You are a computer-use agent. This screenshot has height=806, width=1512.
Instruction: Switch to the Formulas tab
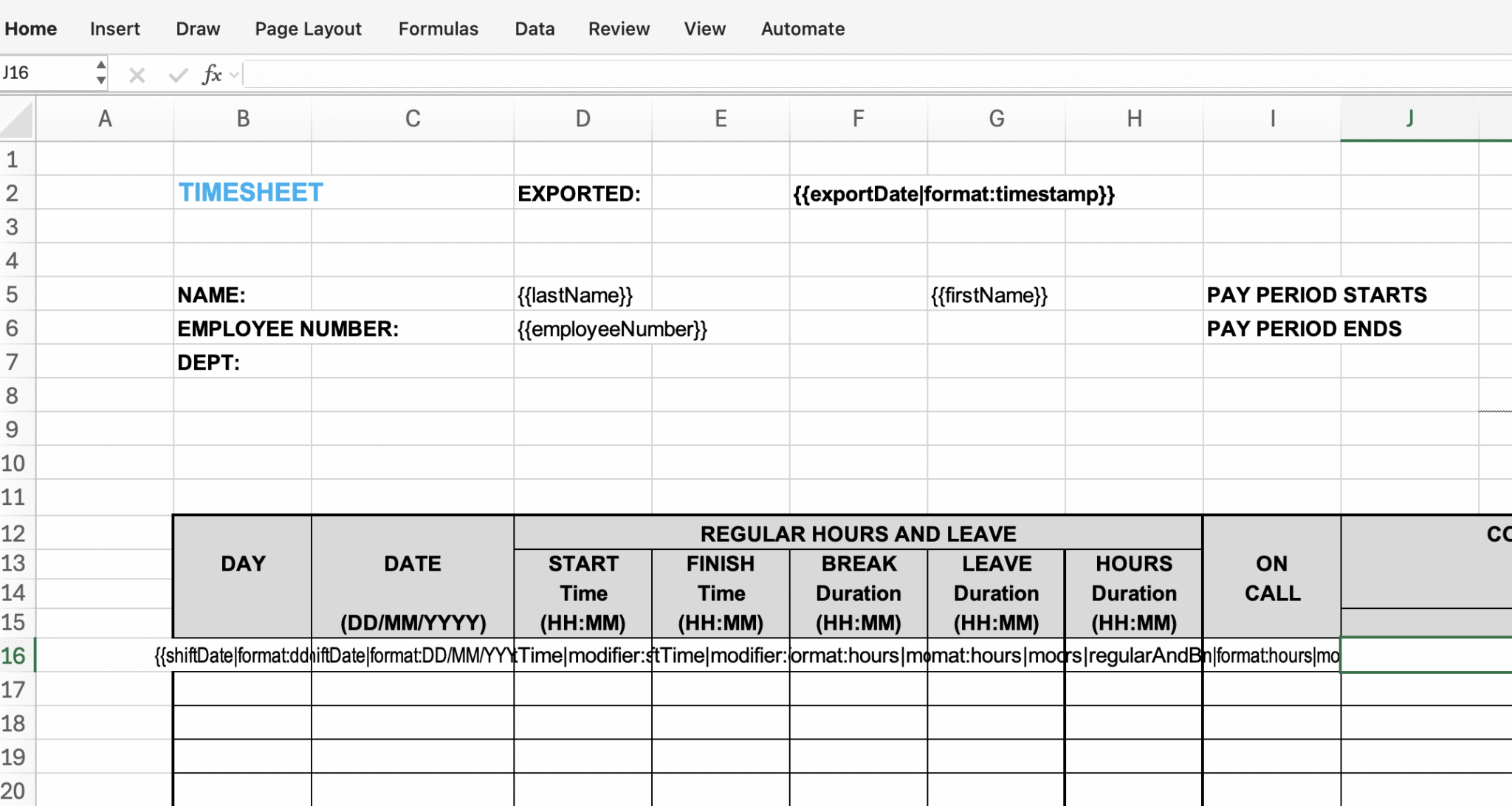click(x=439, y=29)
